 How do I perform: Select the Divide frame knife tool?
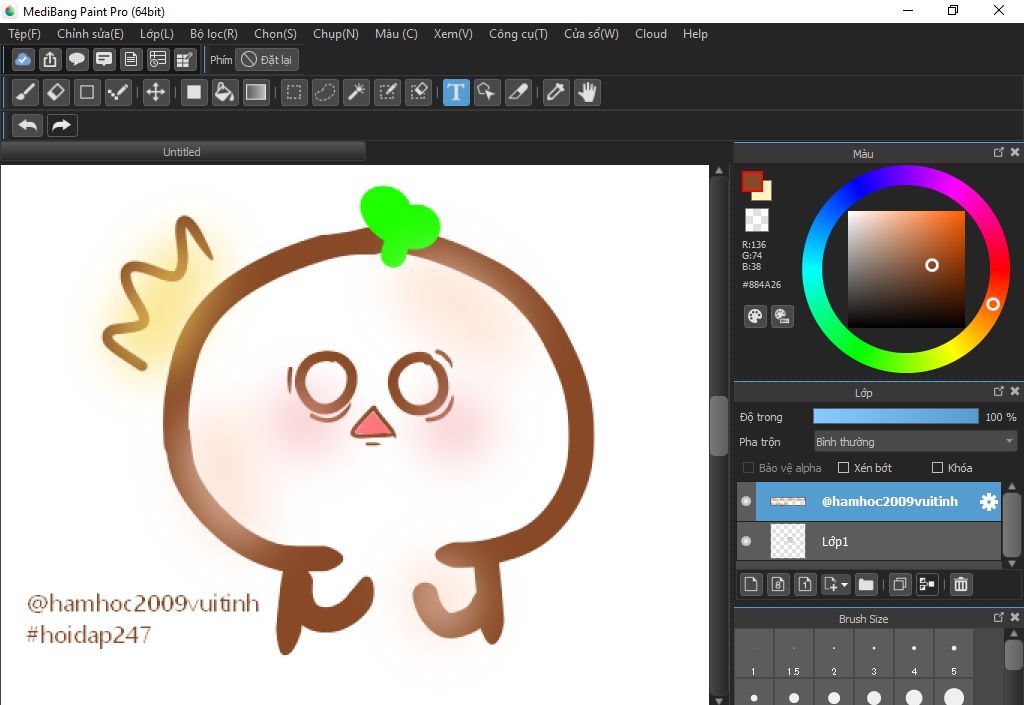518,93
